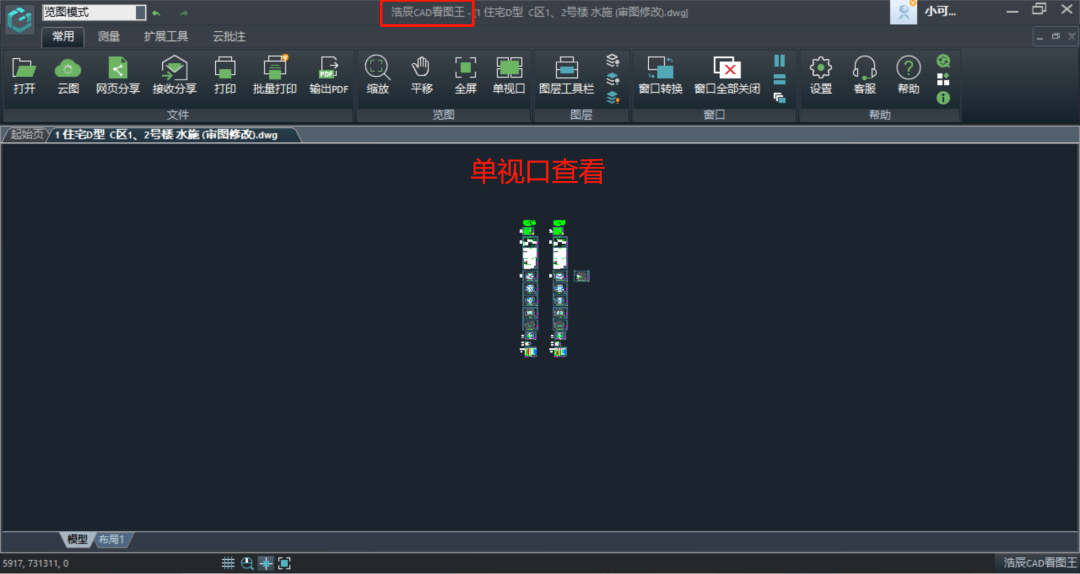
Task: Minimize the inner document window
Action: click(x=1041, y=37)
